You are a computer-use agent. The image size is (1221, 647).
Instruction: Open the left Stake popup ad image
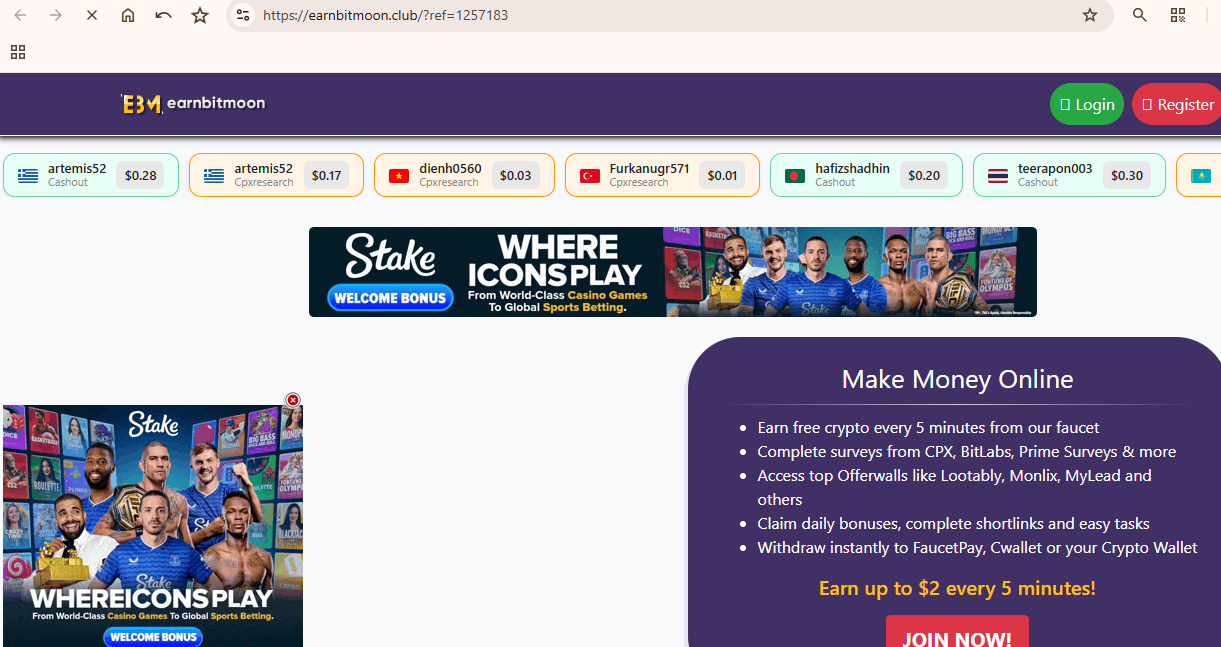[x=153, y=526]
